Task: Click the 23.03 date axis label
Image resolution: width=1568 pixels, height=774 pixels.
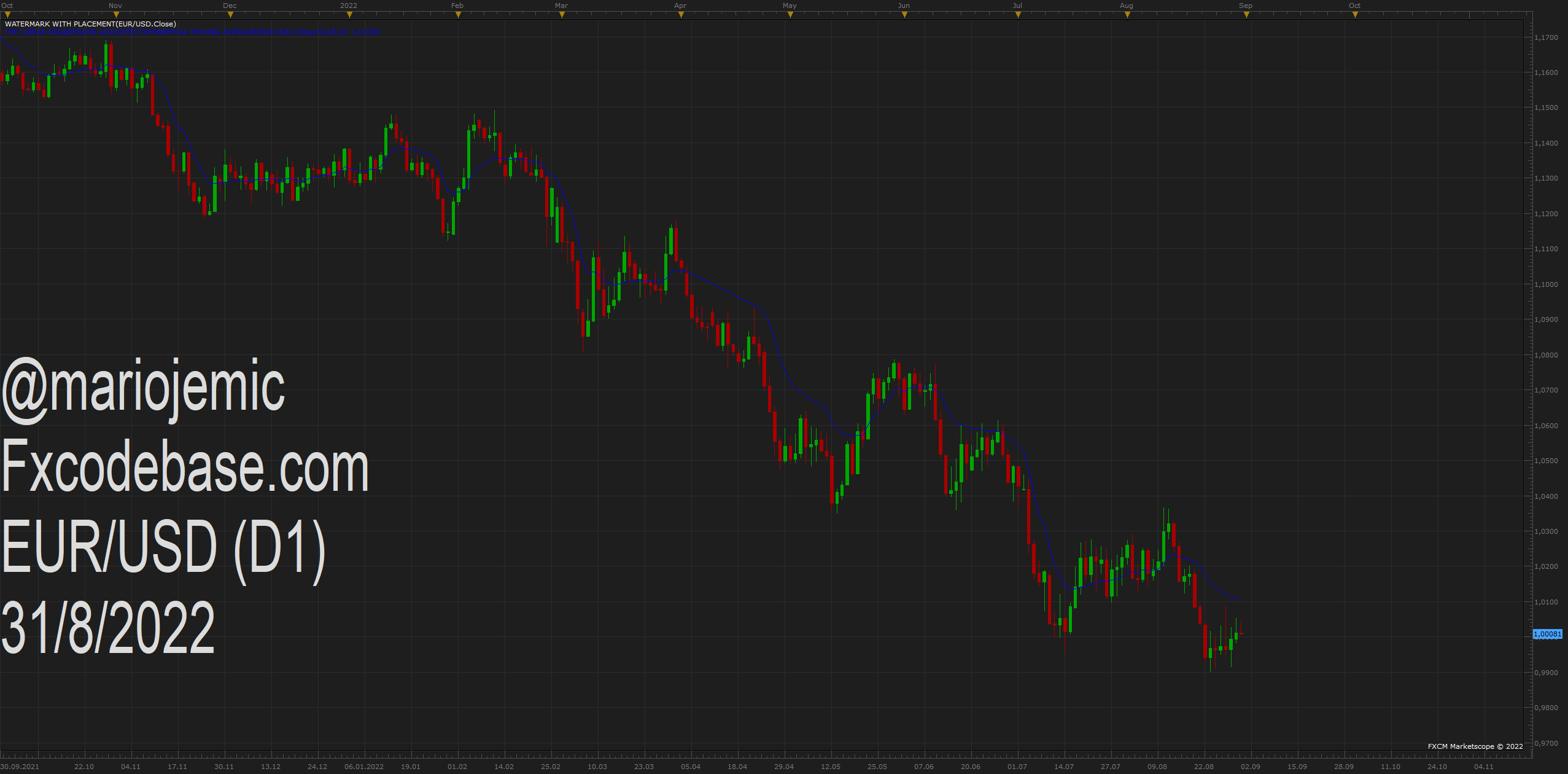Action: [x=644, y=767]
